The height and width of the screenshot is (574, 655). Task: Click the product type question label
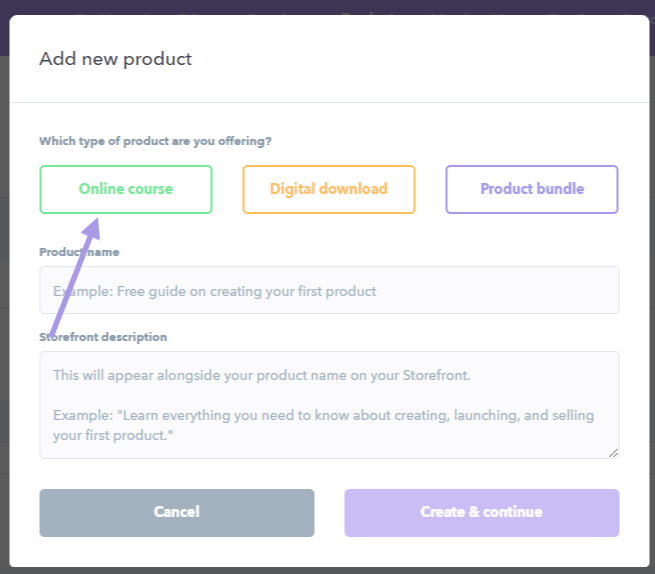[x=155, y=141]
